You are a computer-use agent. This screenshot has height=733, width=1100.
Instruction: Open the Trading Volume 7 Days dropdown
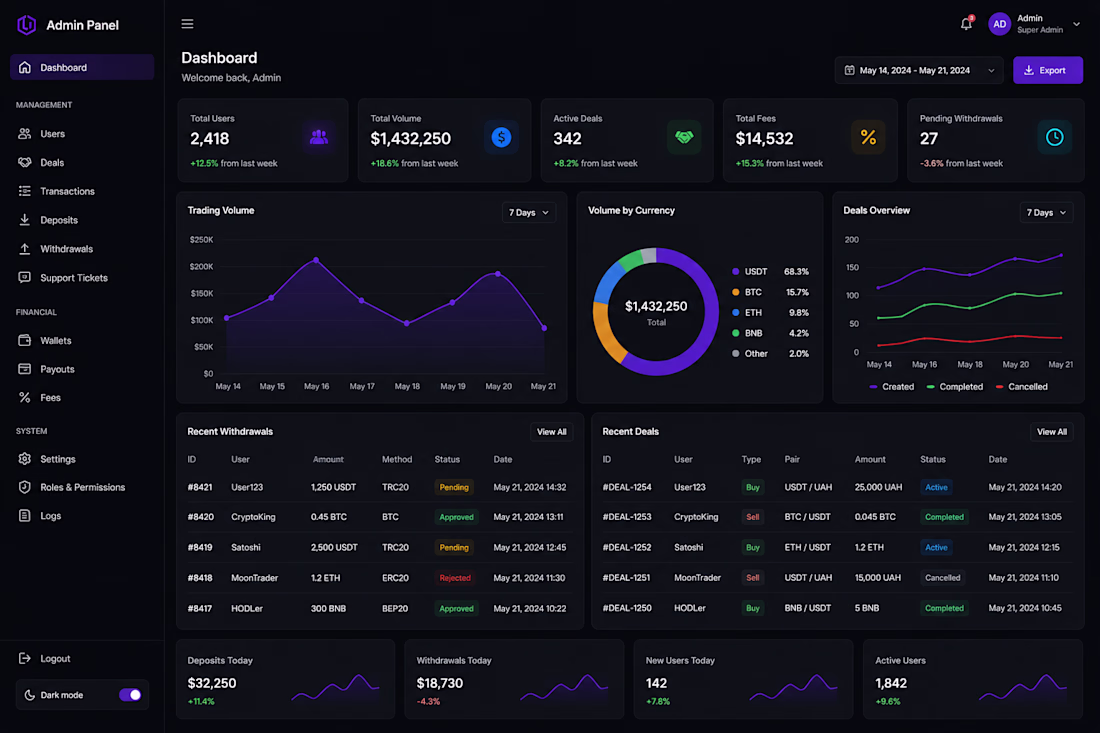(x=529, y=213)
